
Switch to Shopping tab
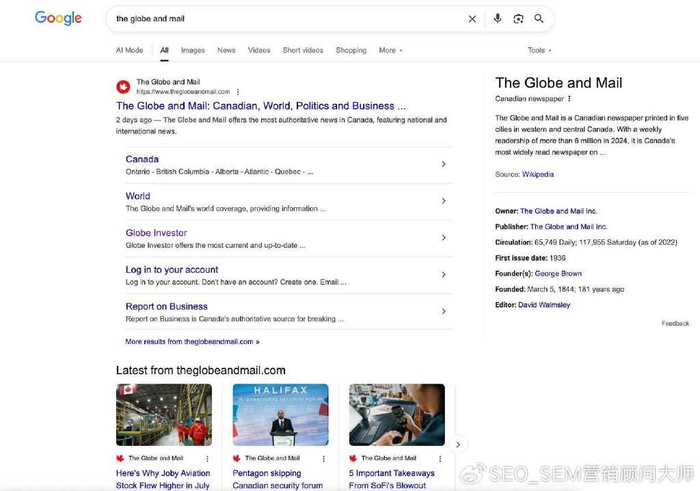[351, 50]
